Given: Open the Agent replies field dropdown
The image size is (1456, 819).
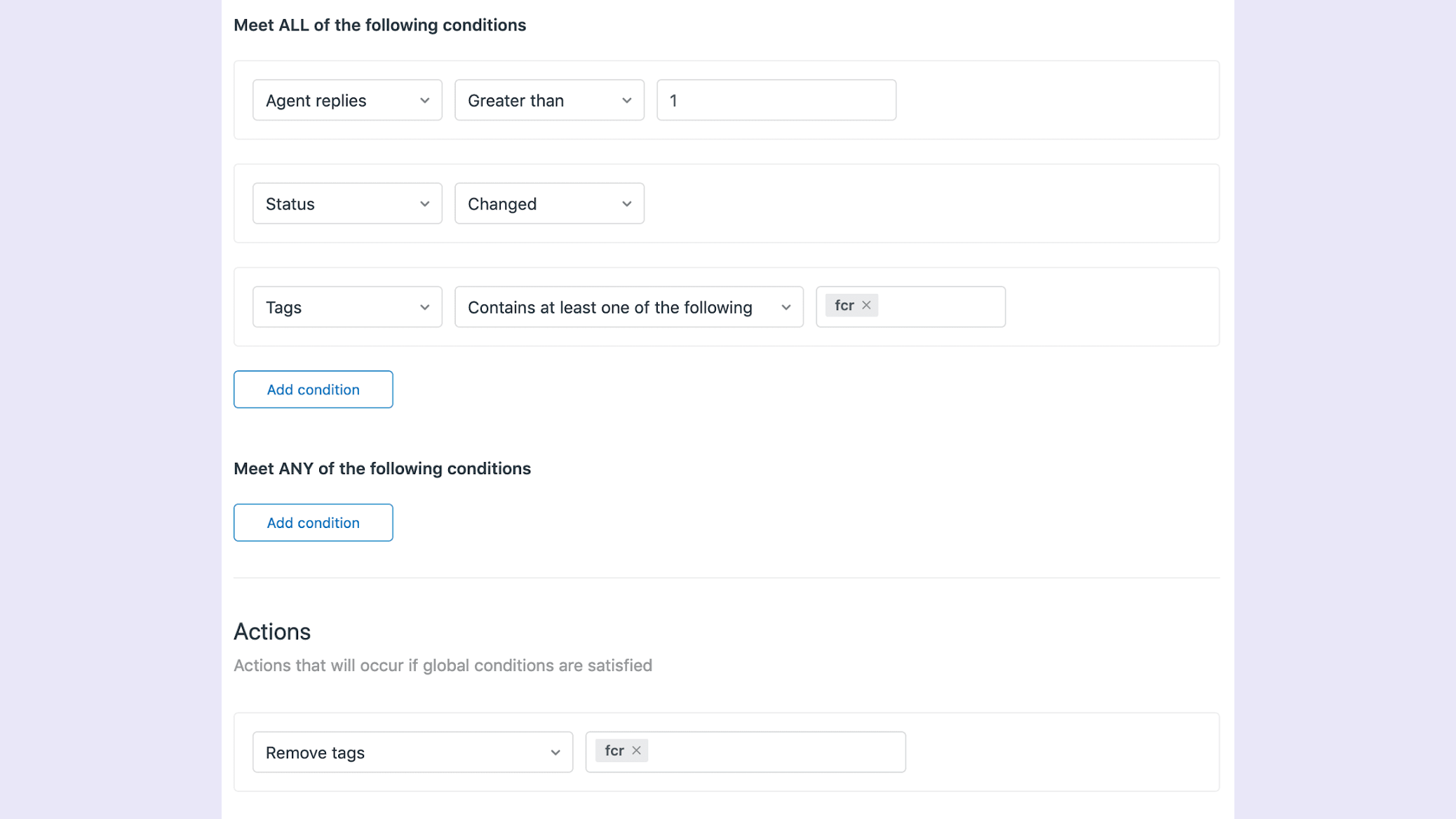Looking at the screenshot, I should (347, 100).
